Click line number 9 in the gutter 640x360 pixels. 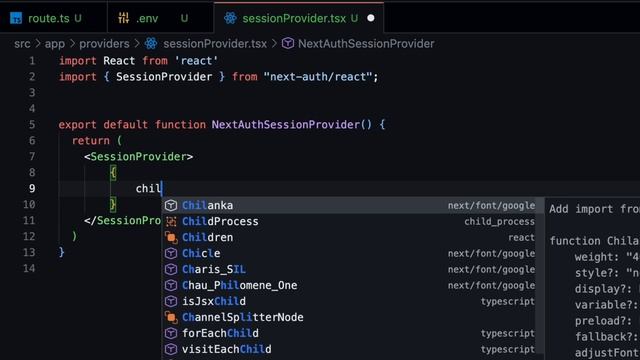coord(32,188)
